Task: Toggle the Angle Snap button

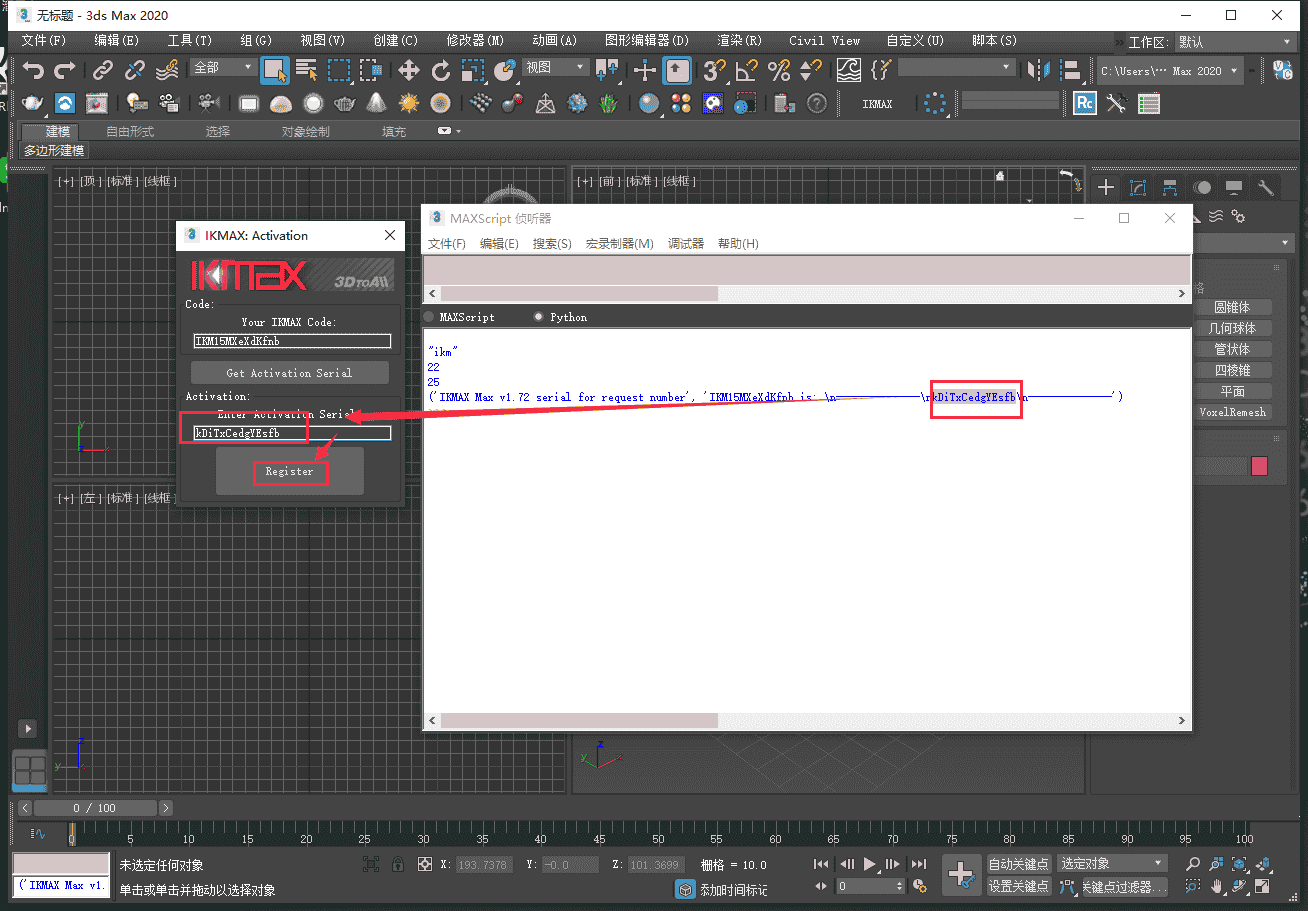Action: (x=746, y=70)
